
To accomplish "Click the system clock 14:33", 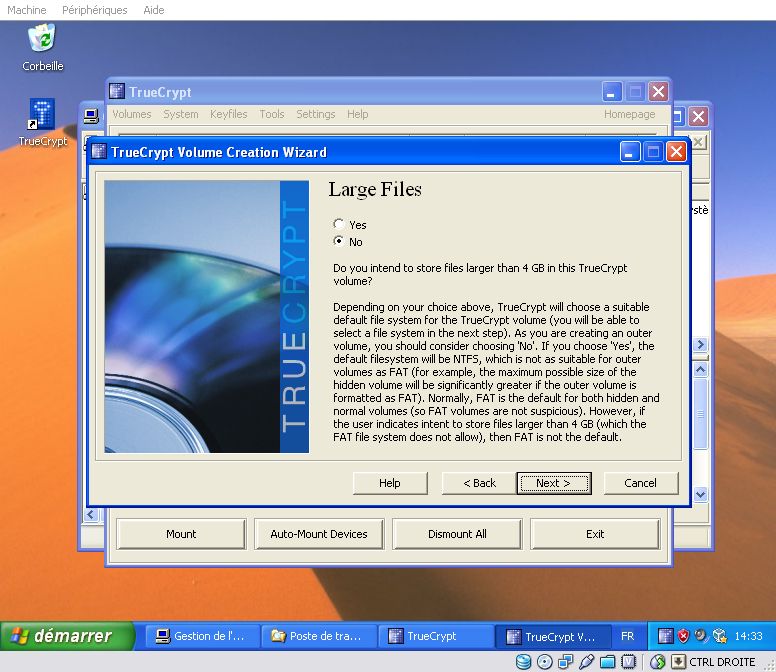I will [x=748, y=636].
